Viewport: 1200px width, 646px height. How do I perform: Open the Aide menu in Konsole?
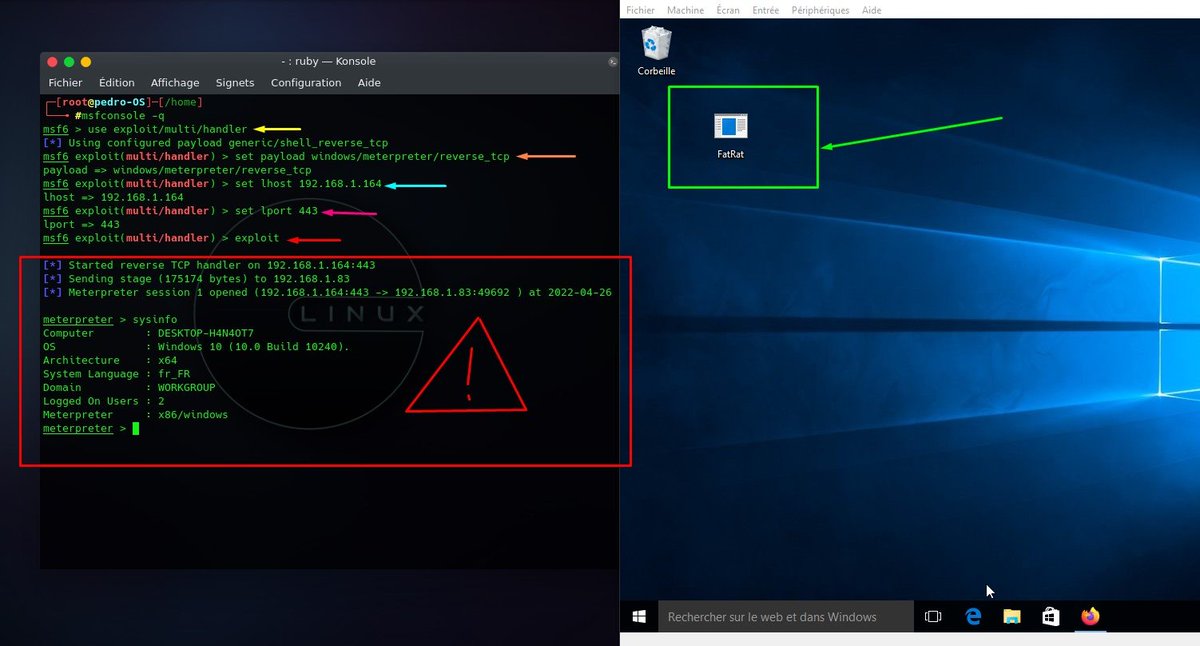[369, 83]
